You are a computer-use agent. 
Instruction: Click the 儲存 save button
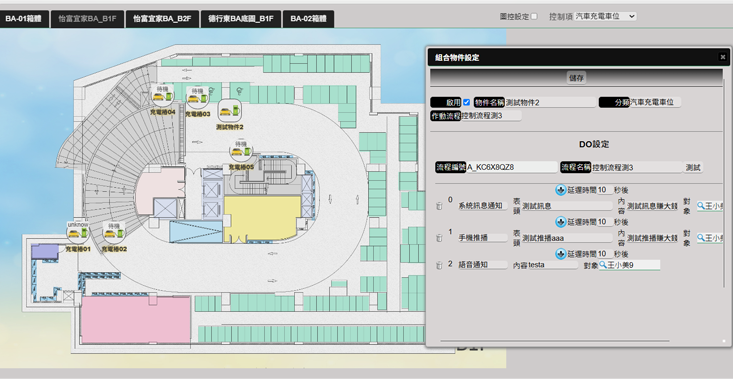(x=576, y=78)
